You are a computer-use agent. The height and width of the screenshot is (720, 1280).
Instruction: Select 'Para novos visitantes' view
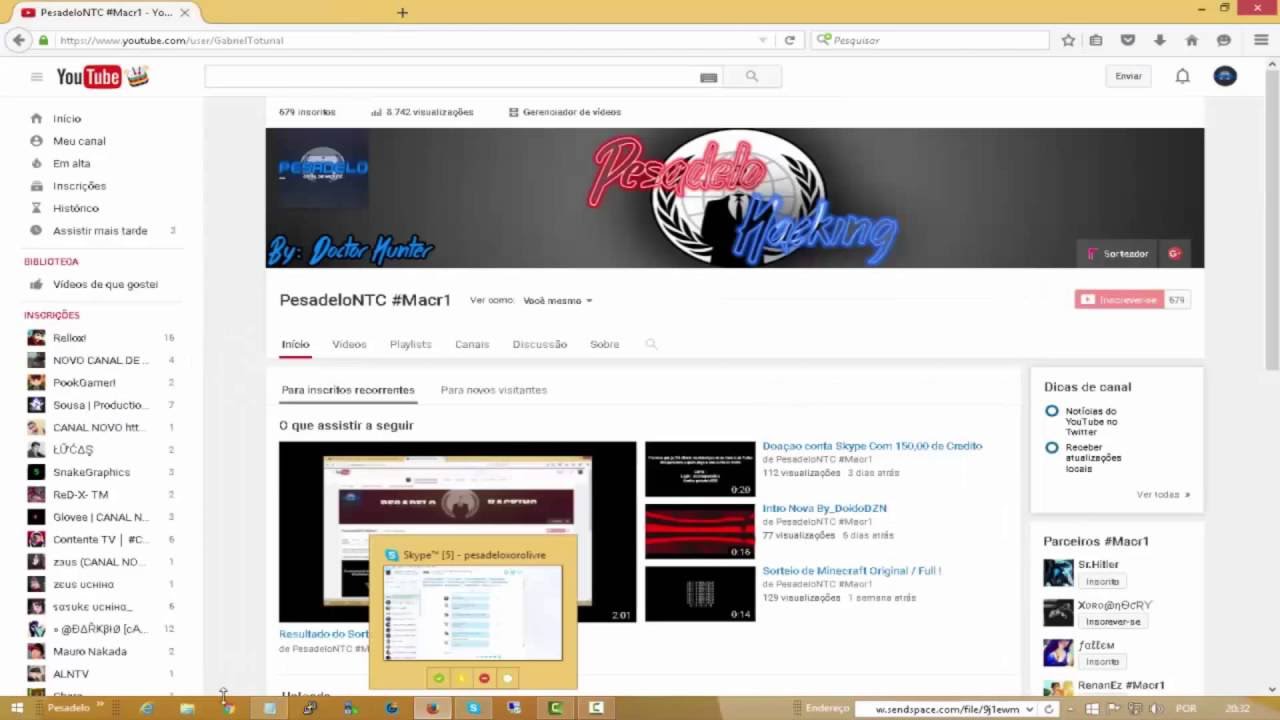point(494,390)
